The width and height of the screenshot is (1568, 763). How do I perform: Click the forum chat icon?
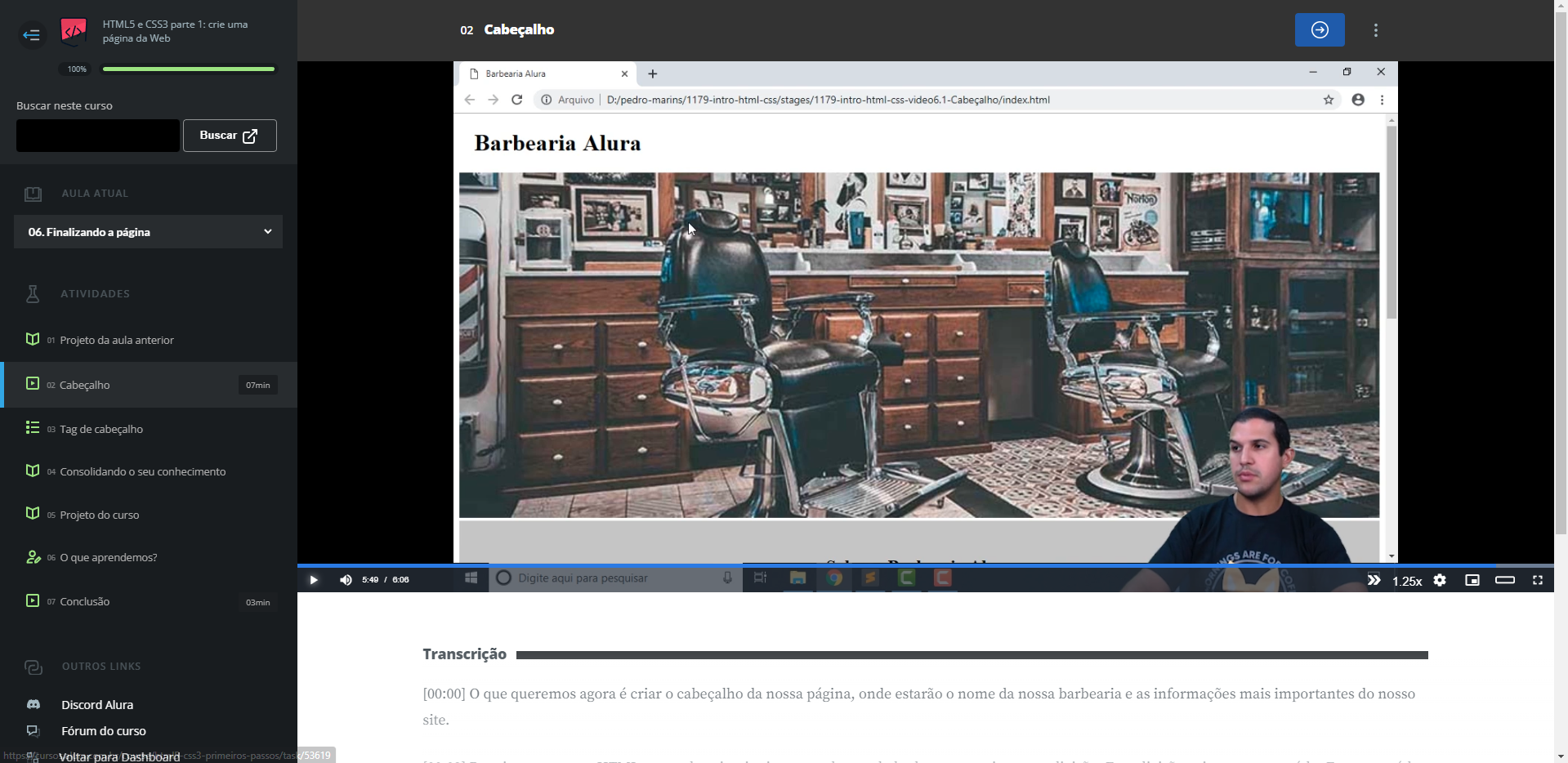tap(33, 731)
